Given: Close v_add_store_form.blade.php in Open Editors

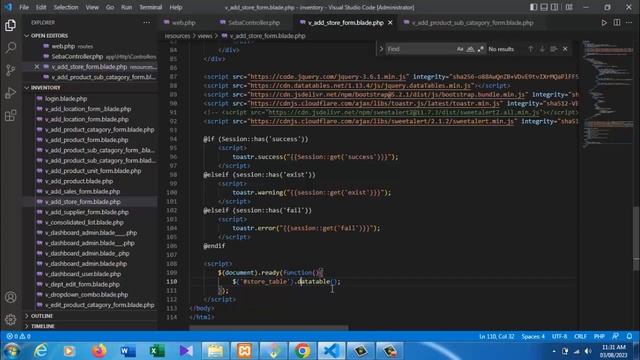Looking at the screenshot, I should (37, 67).
